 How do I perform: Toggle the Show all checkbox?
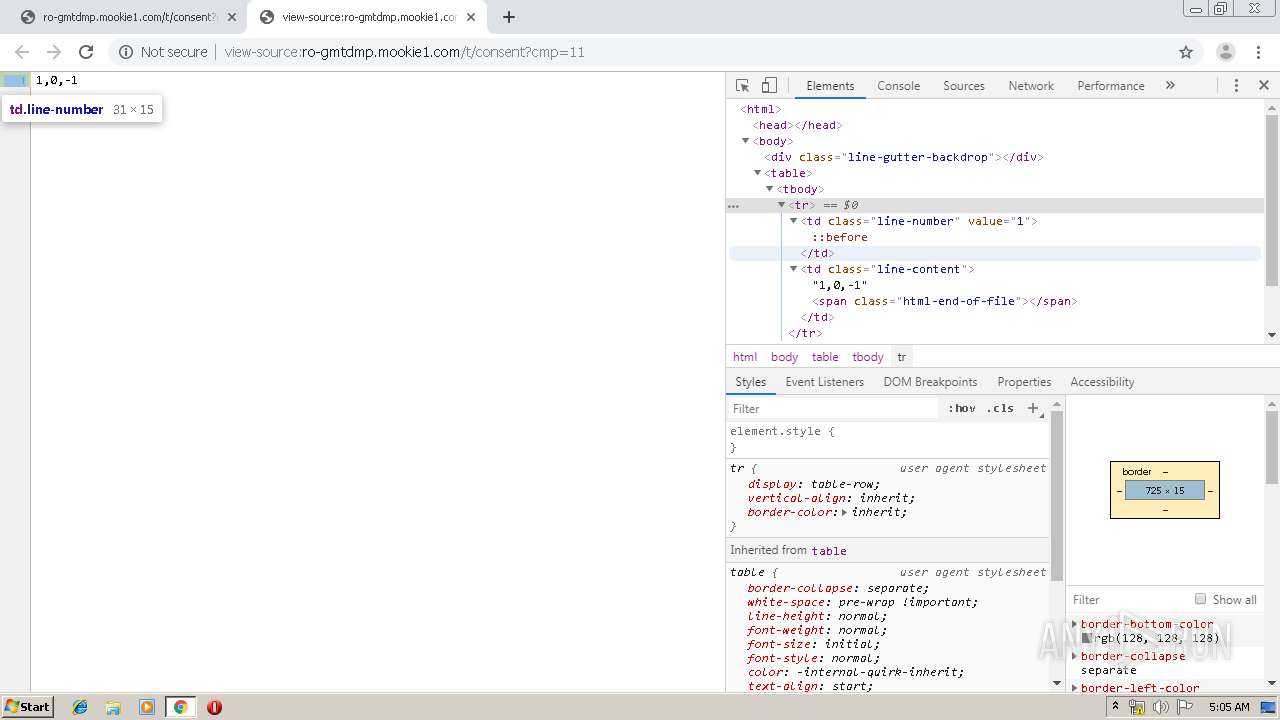(1200, 599)
